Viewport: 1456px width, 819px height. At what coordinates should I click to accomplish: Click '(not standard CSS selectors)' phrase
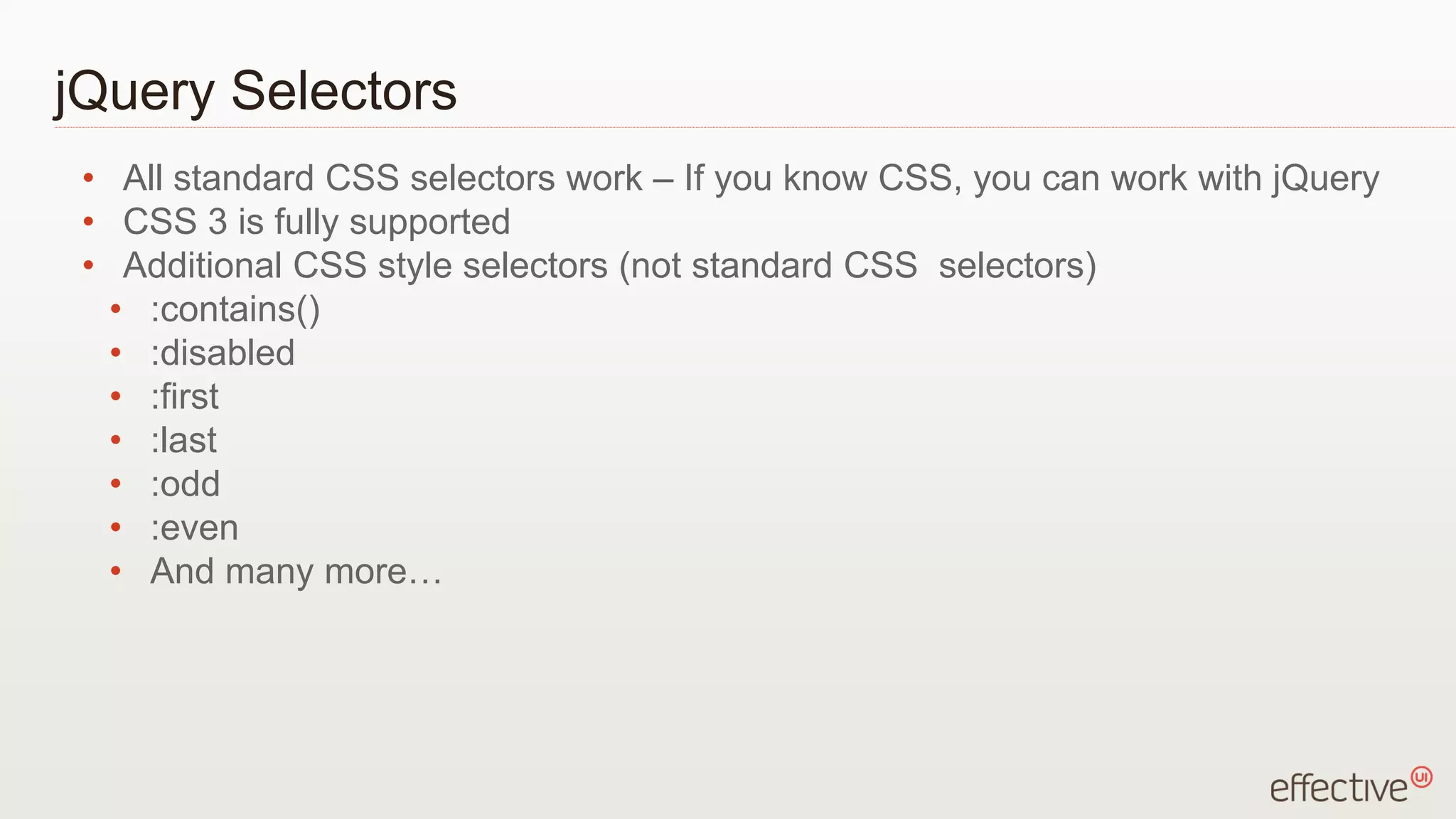(858, 267)
